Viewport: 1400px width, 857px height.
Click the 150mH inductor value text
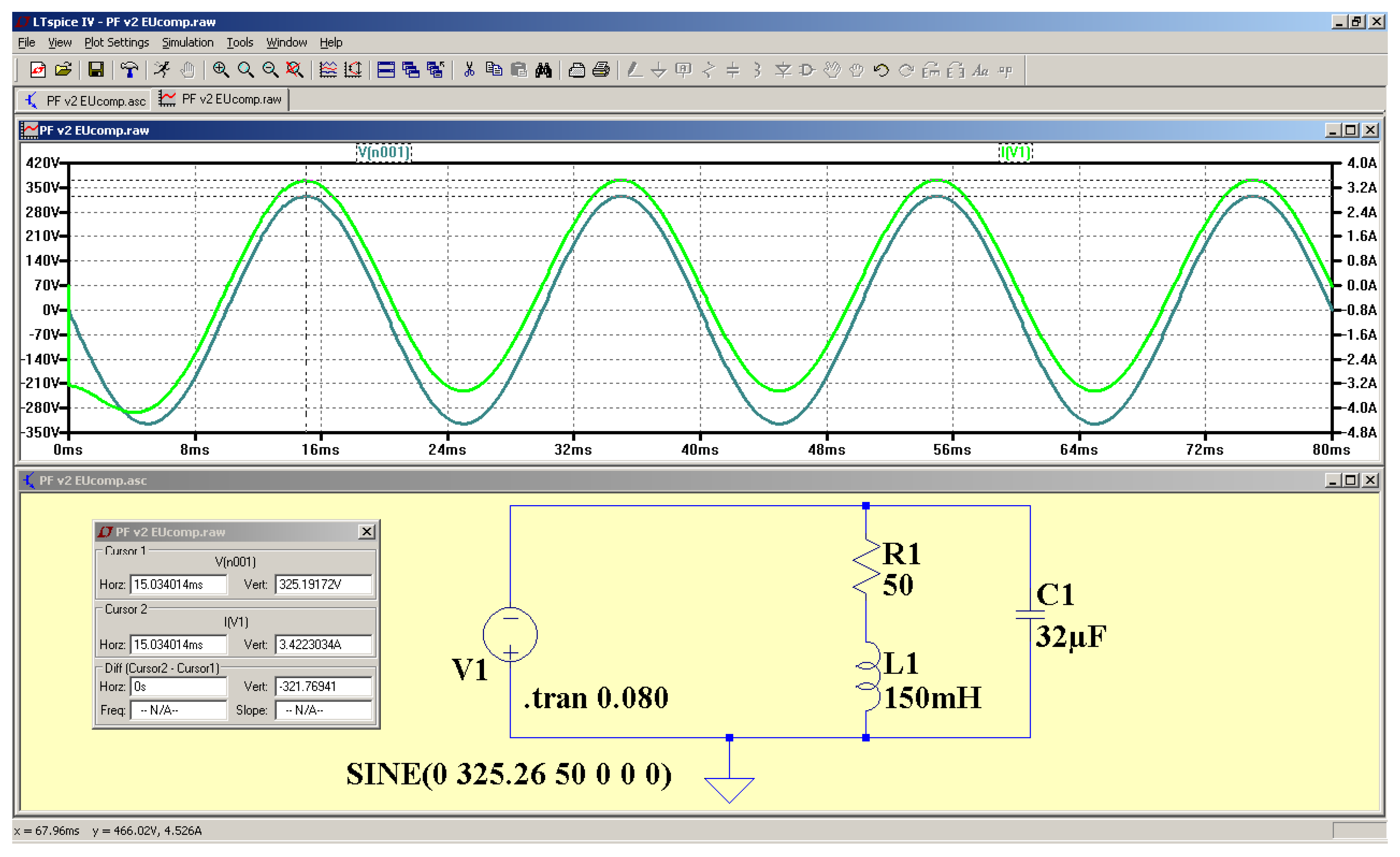click(x=932, y=698)
